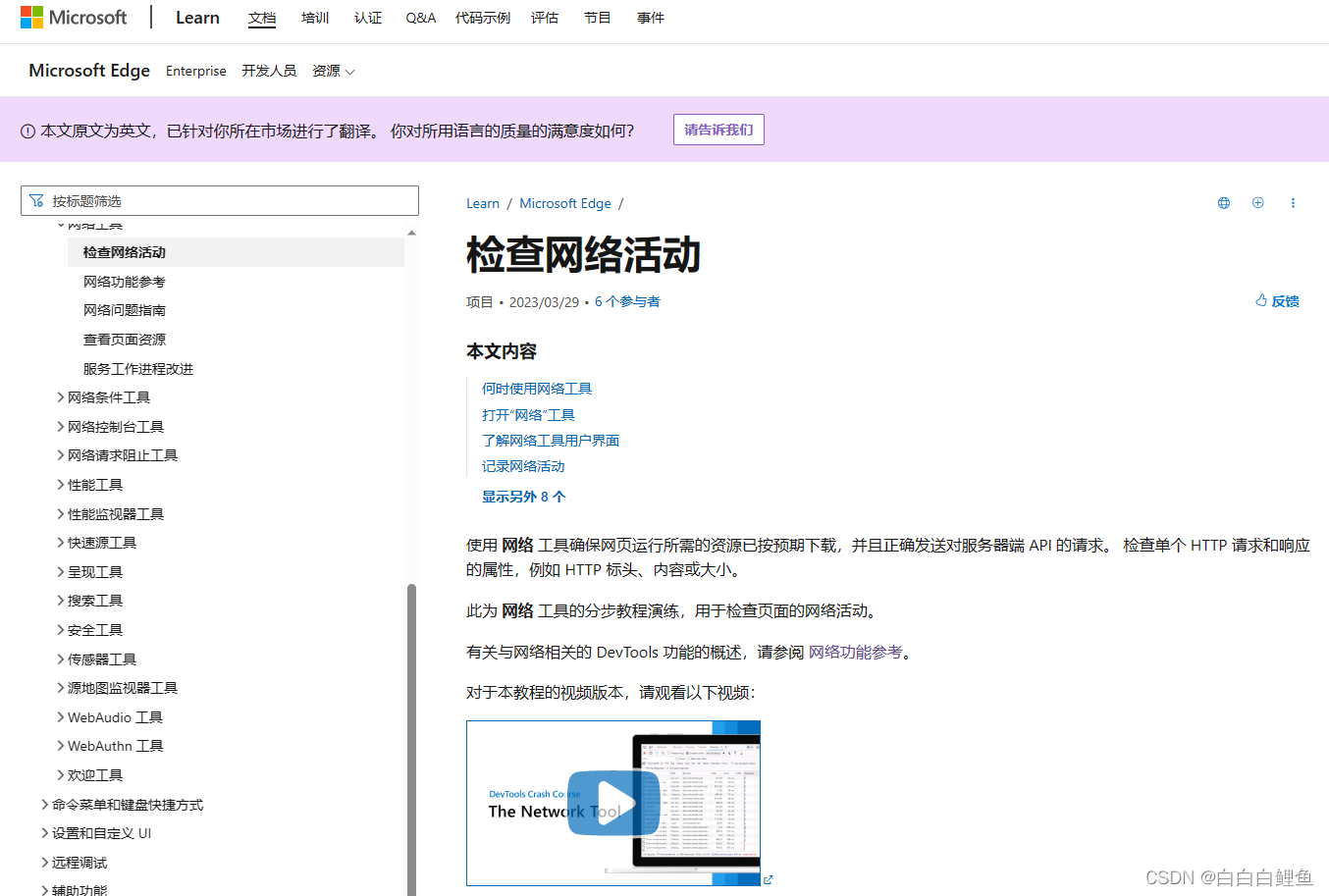Screen dimensions: 1329x896
Task: Click the sidebar scroll-up arrow
Action: 411,233
